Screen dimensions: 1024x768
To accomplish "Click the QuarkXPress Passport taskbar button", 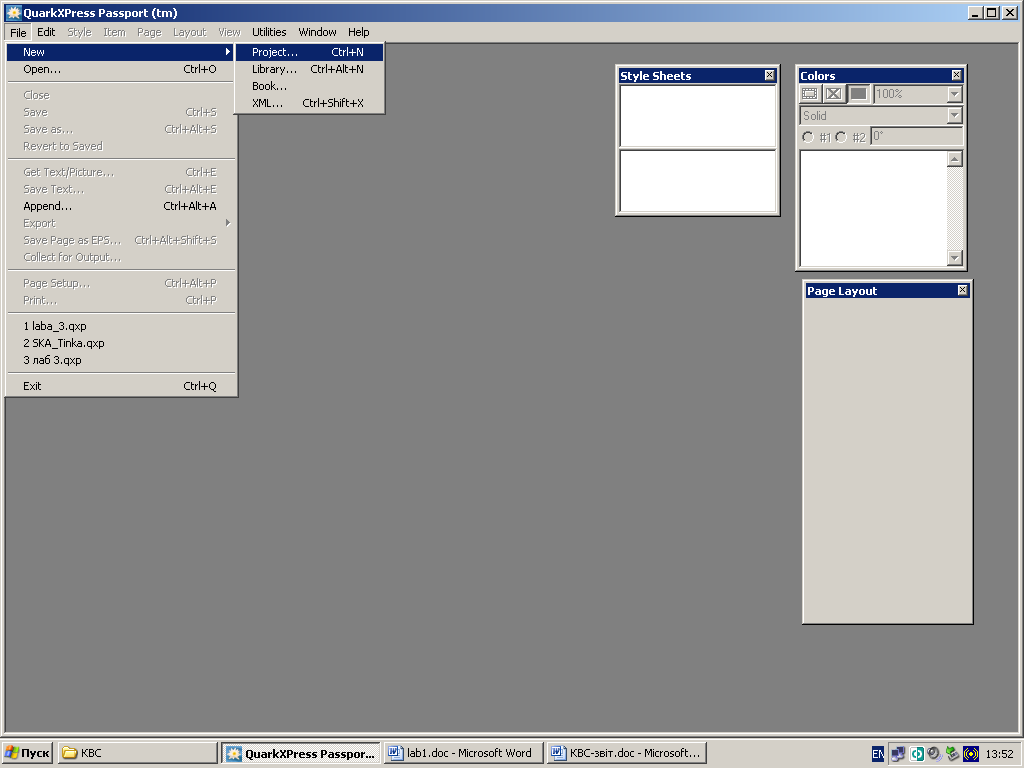I will point(300,753).
